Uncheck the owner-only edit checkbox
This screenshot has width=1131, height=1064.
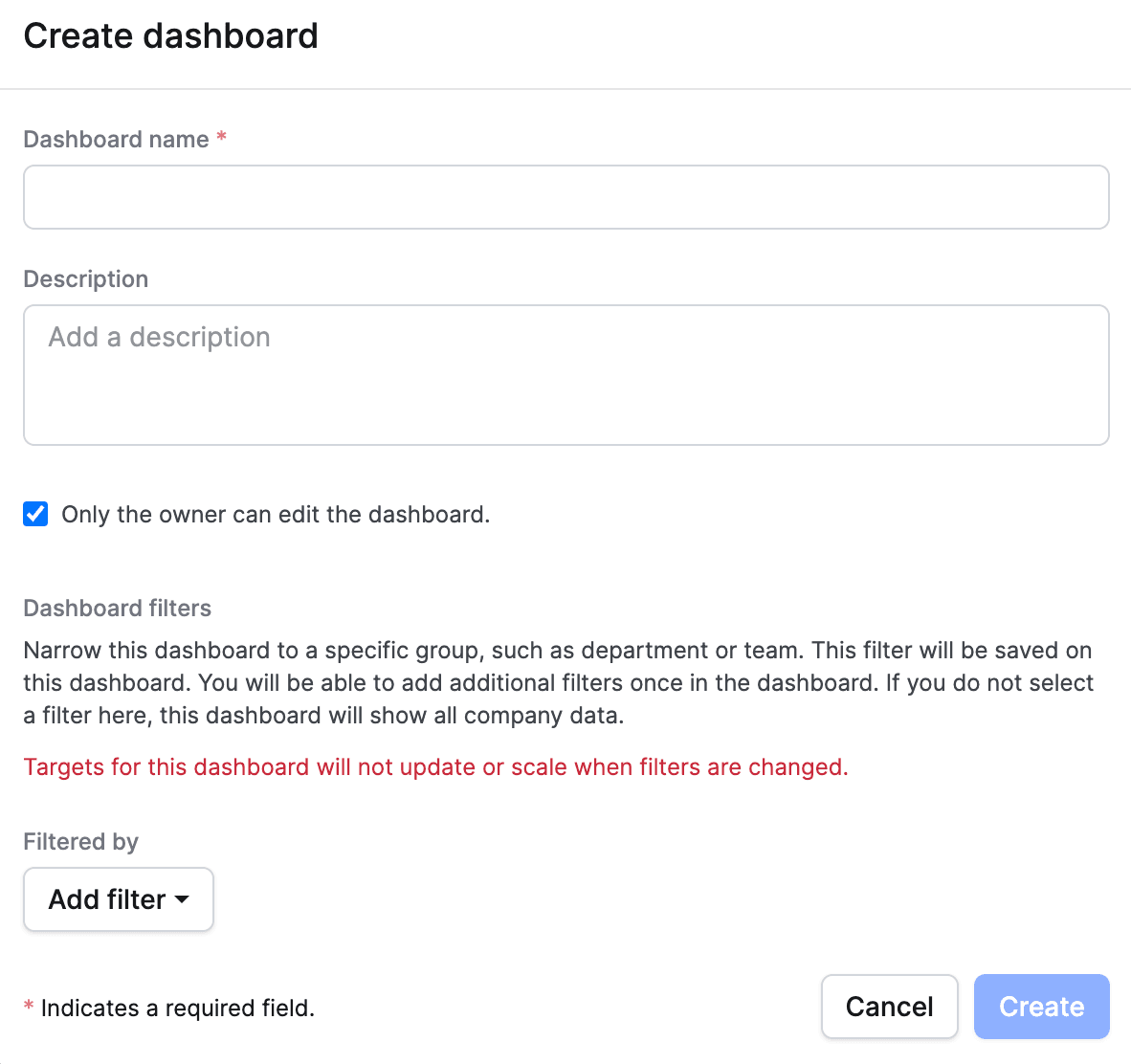35,514
